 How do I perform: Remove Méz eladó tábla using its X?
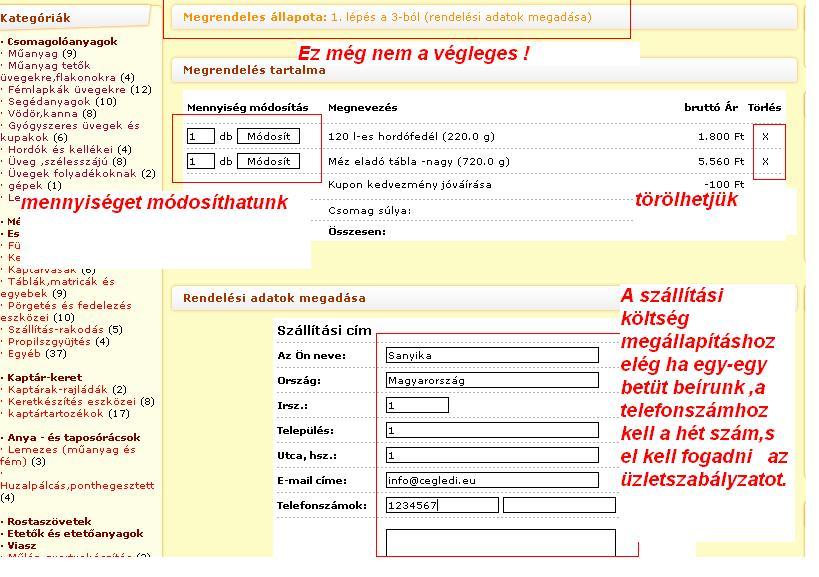pyautogui.click(x=765, y=161)
